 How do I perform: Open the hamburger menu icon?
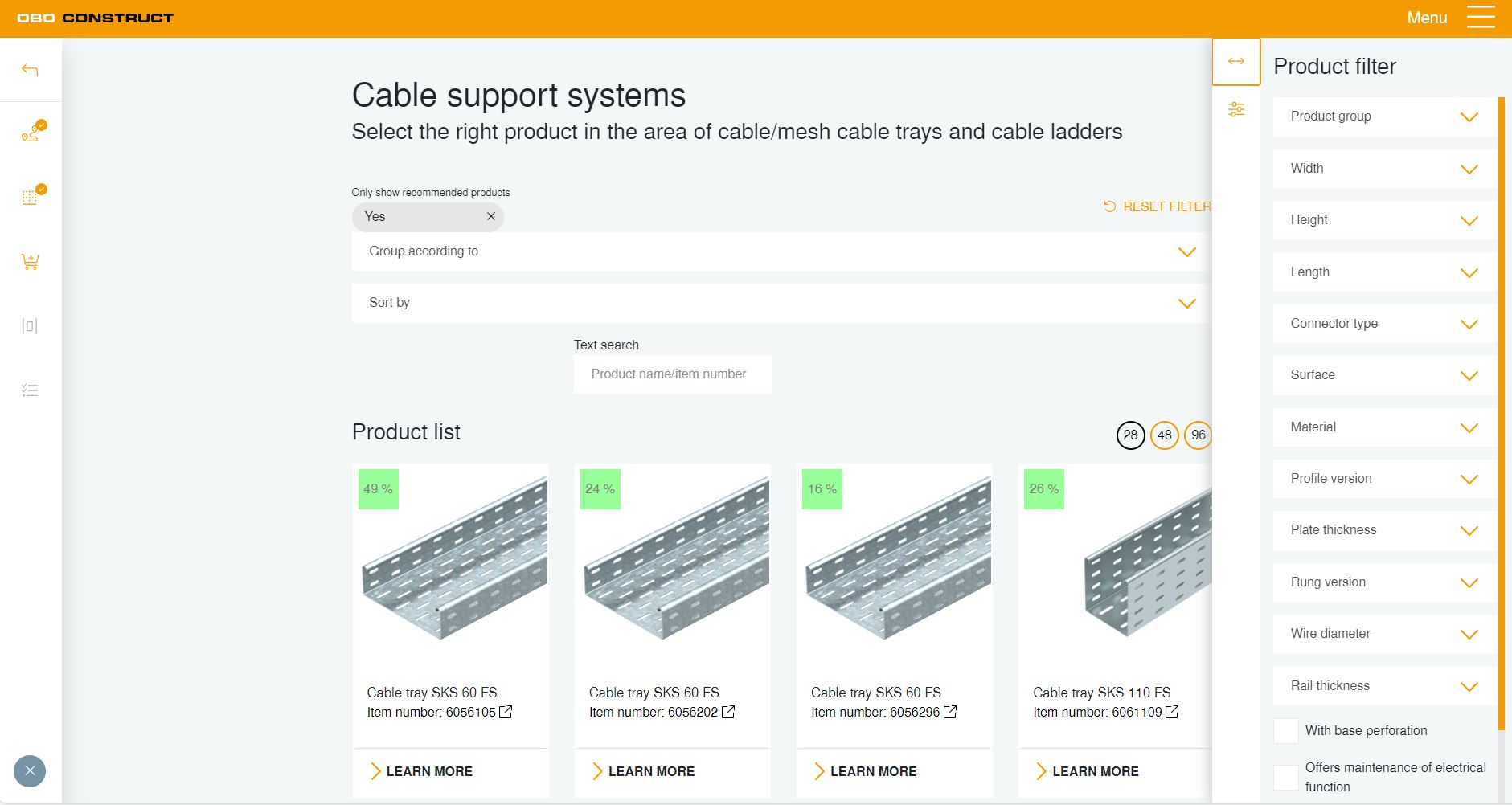point(1481,18)
